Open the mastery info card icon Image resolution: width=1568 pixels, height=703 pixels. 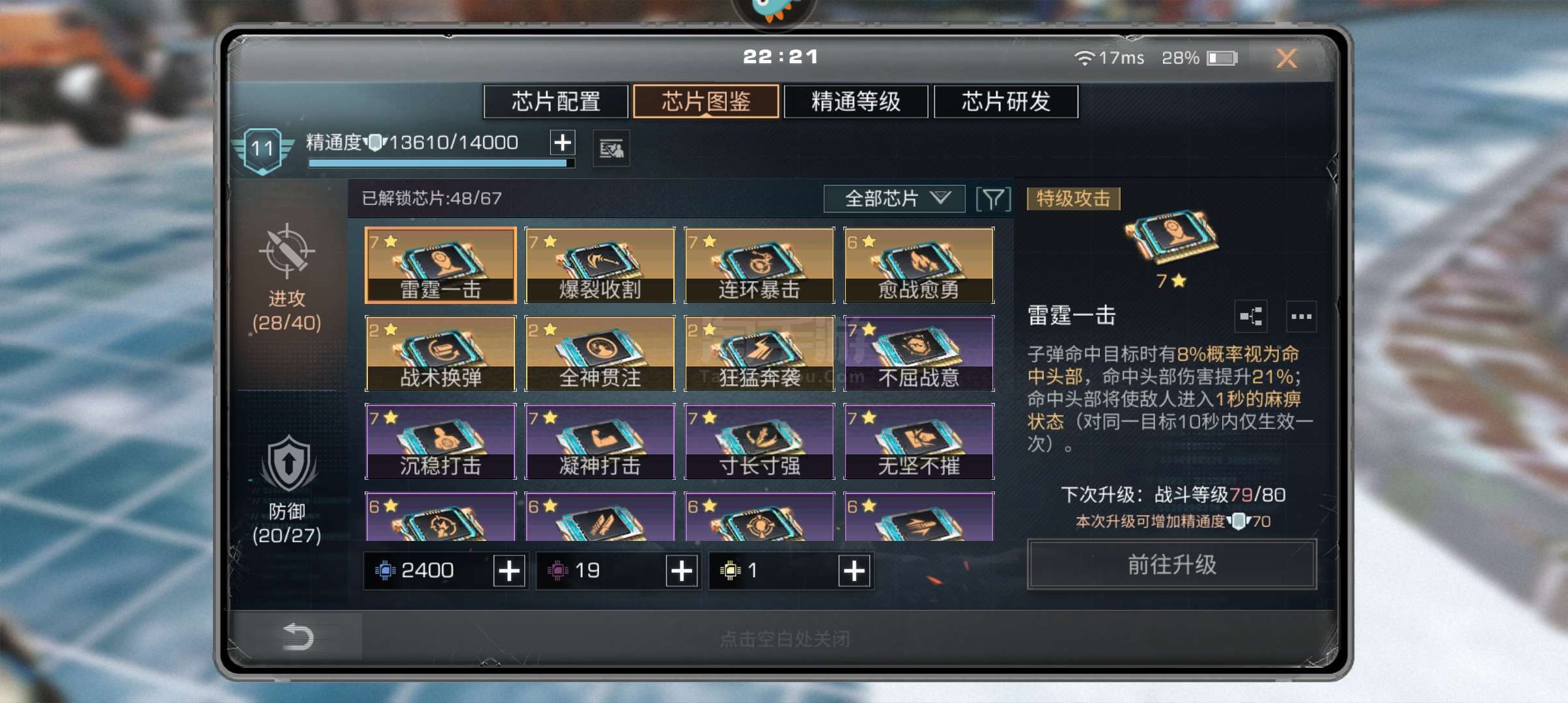(x=611, y=149)
